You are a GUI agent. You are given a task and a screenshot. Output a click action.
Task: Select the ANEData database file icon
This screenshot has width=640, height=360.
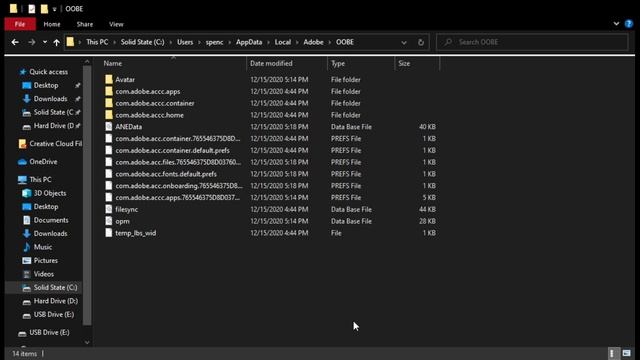click(109, 127)
